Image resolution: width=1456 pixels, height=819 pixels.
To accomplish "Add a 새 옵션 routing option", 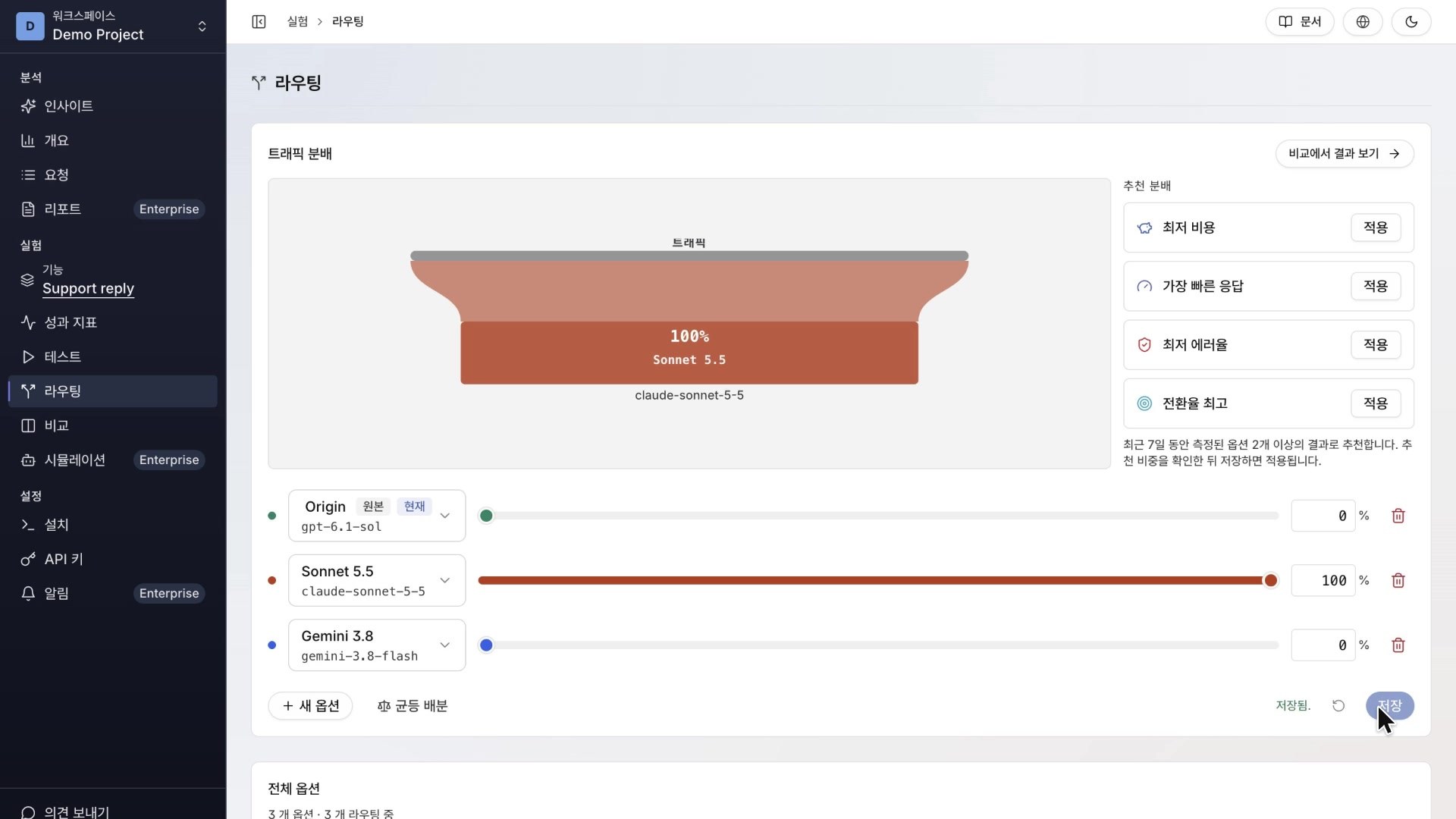I will point(310,705).
